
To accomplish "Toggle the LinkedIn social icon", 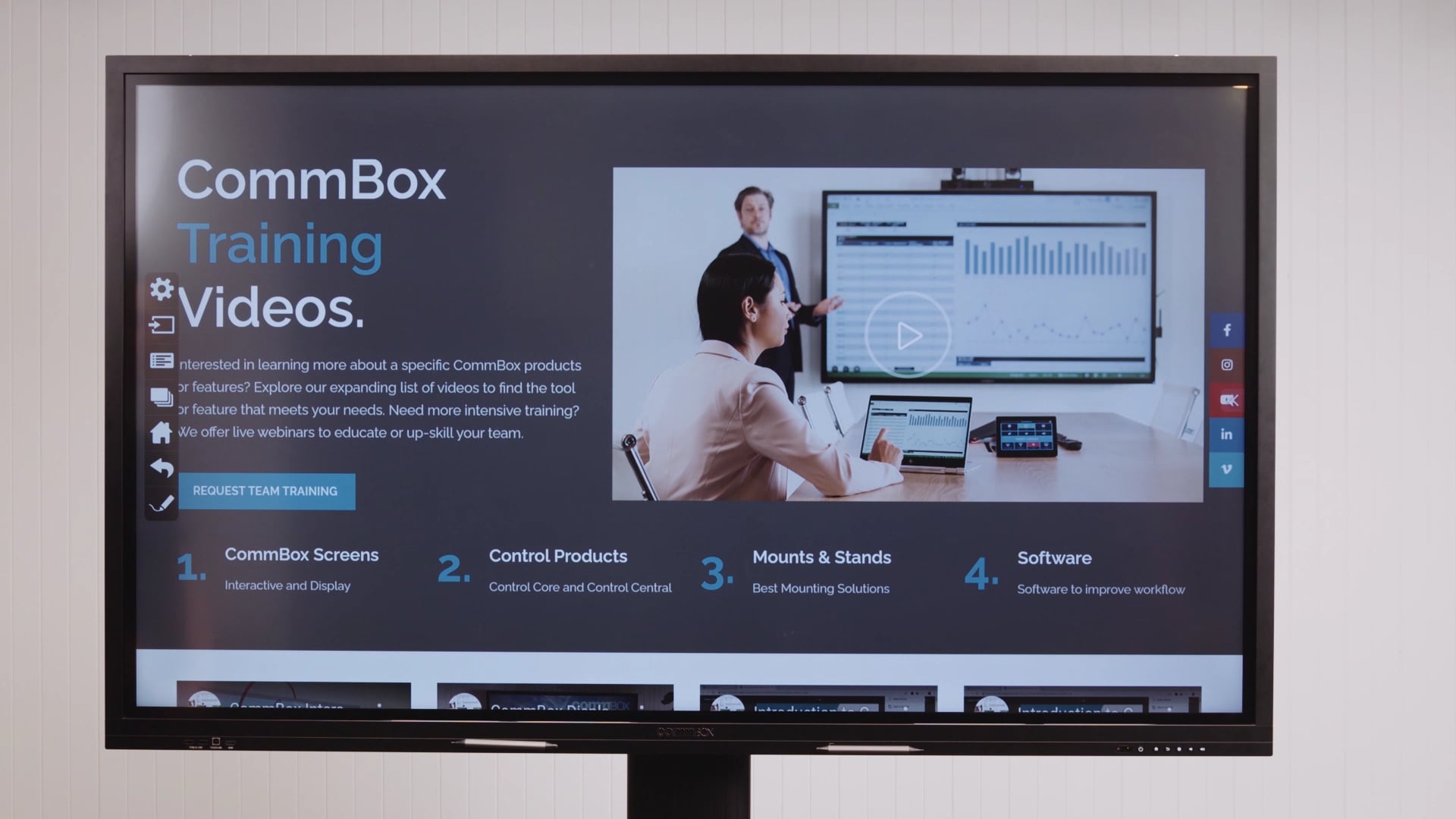I will click(1226, 433).
